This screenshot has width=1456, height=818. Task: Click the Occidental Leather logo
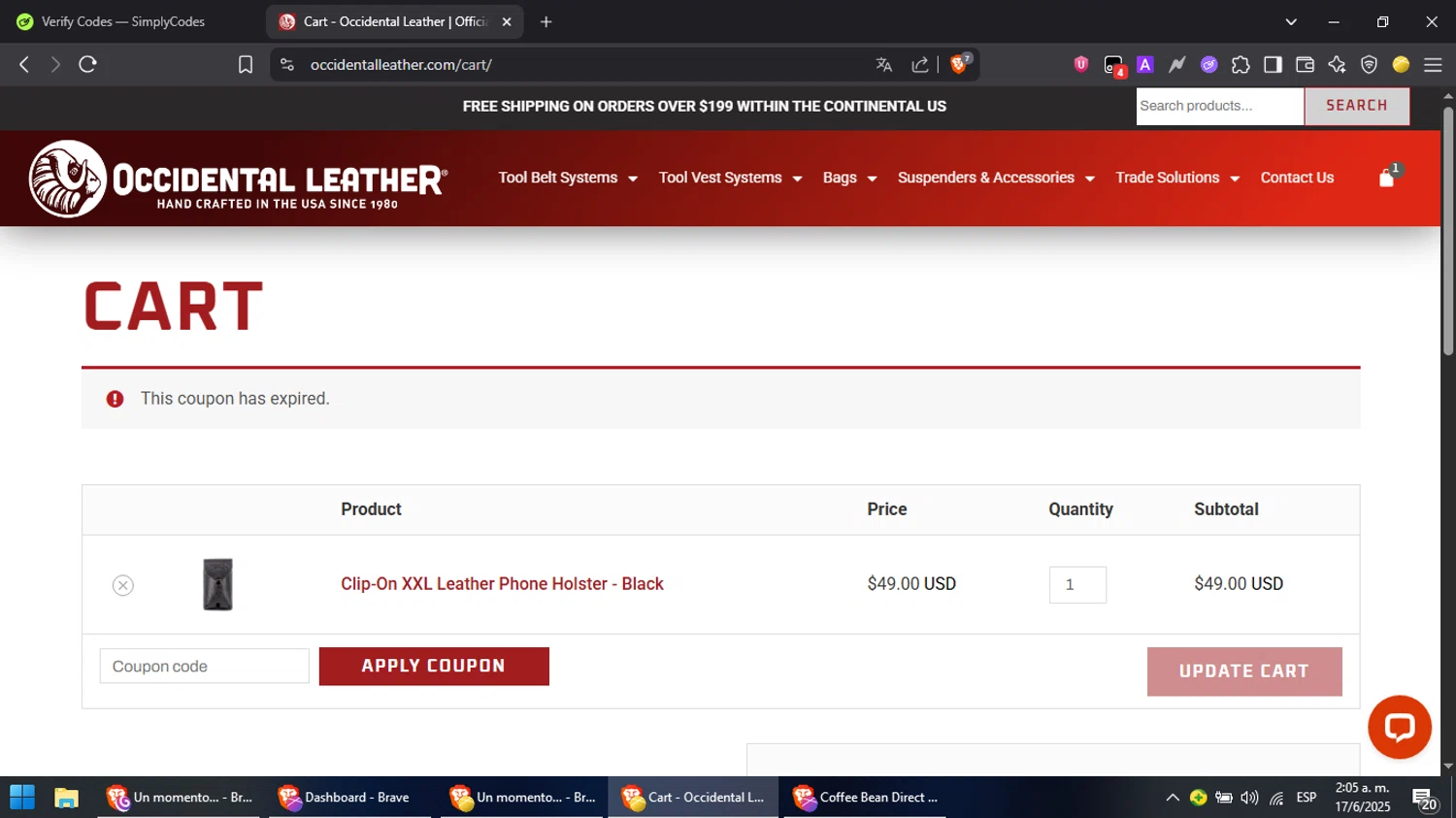[x=238, y=179]
